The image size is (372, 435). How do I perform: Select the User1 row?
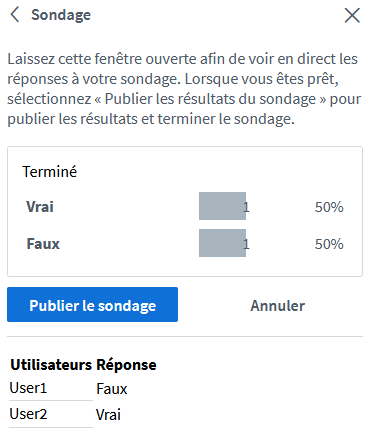click(68, 388)
